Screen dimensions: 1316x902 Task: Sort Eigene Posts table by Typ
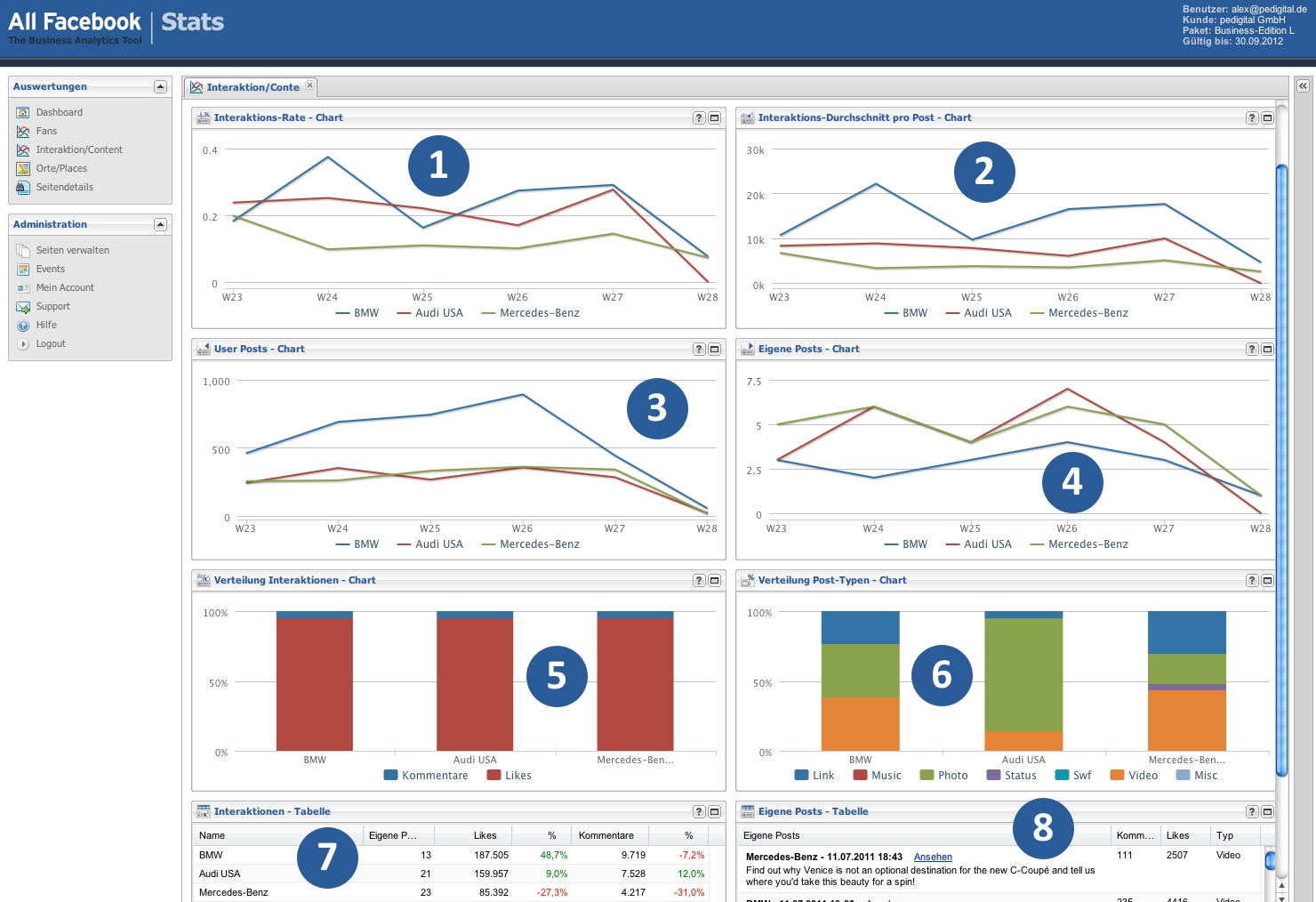click(1235, 835)
